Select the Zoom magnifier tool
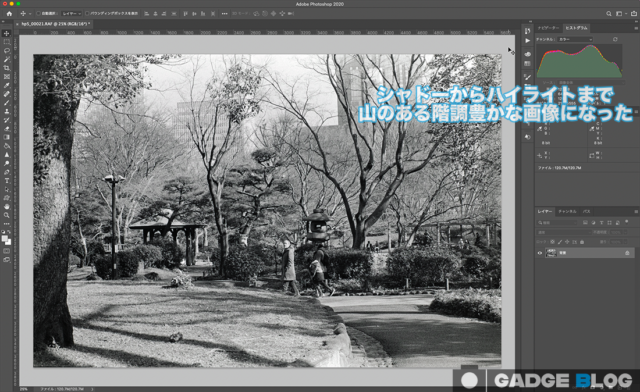640x392 pixels. (x=7, y=215)
